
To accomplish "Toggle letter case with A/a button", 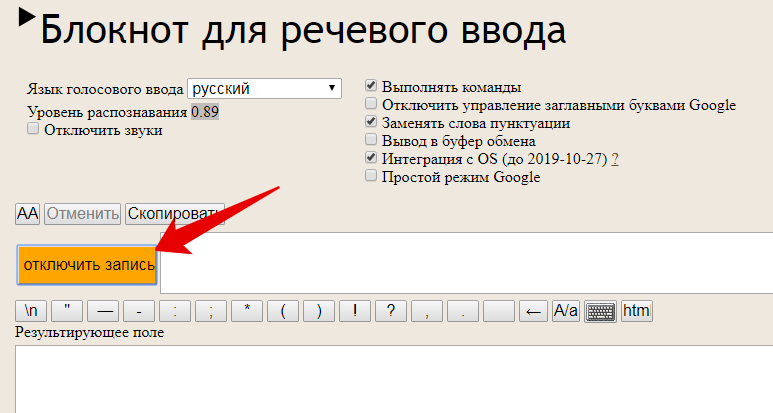I will point(566,311).
